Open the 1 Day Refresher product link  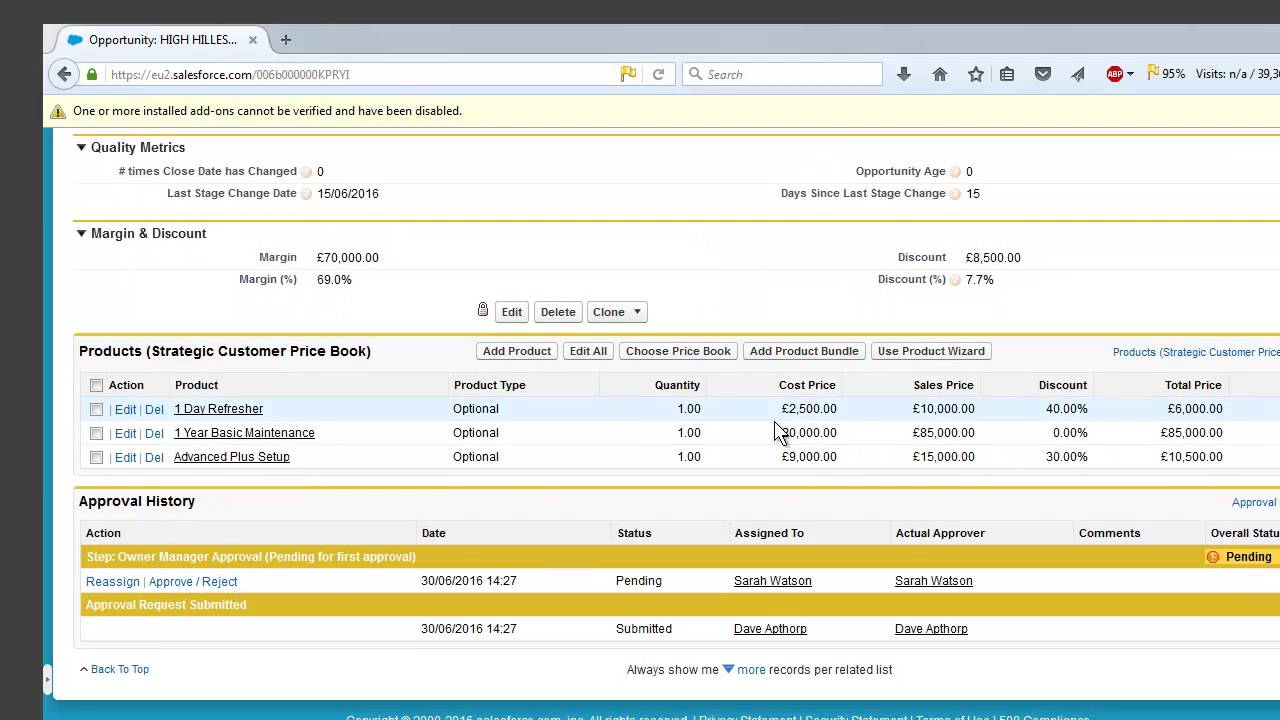pos(218,409)
